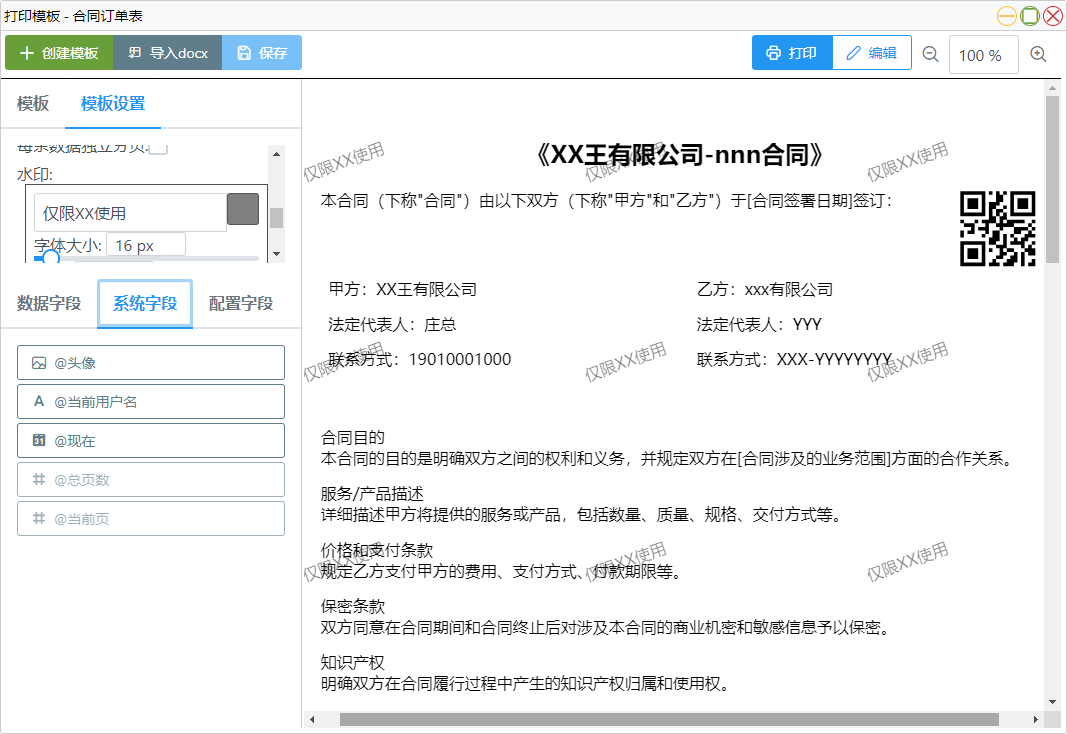This screenshot has width=1067, height=734.
Task: Click the 创建模板 create template button
Action: click(59, 53)
